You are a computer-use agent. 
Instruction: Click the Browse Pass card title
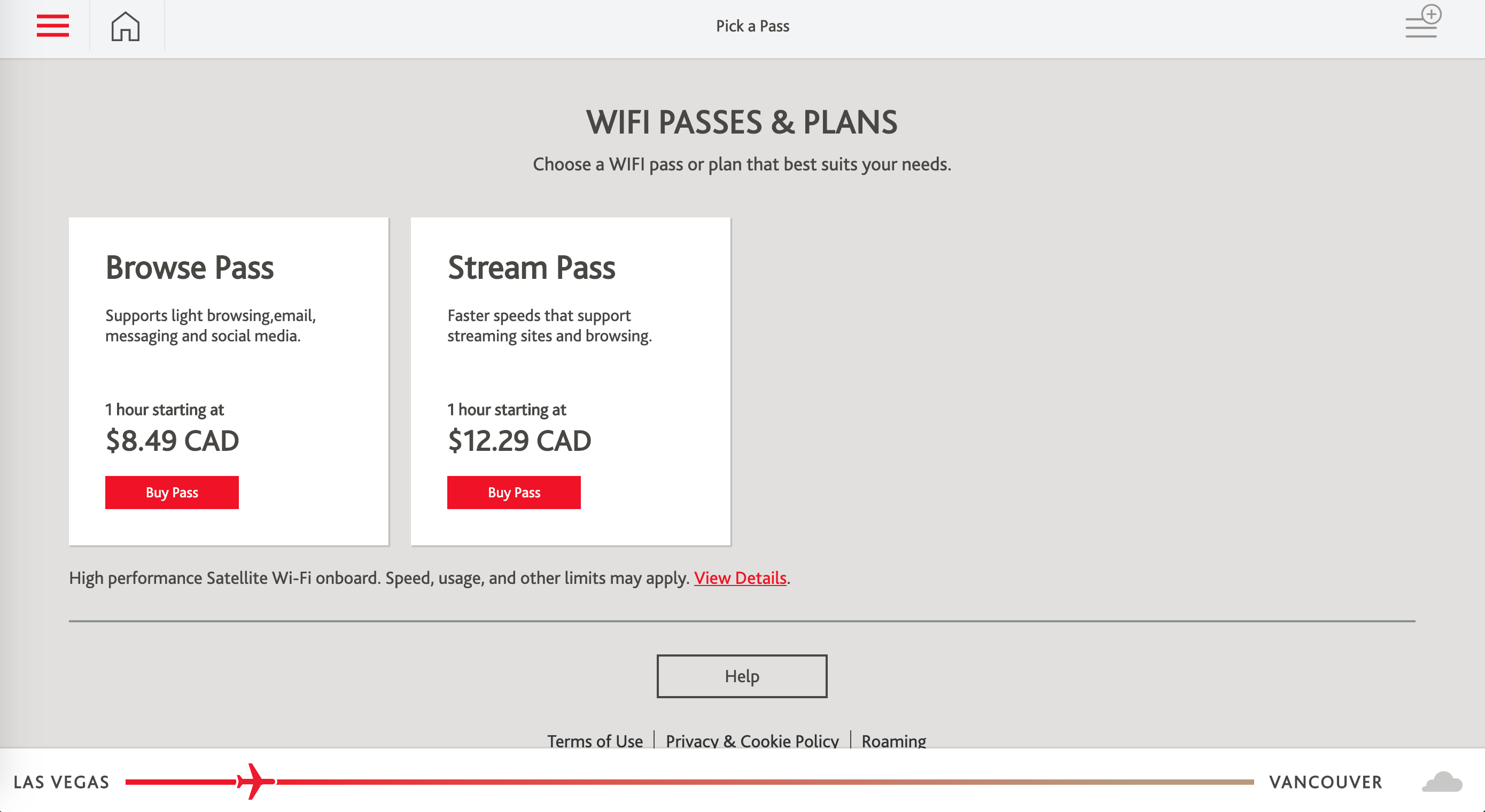pos(190,268)
